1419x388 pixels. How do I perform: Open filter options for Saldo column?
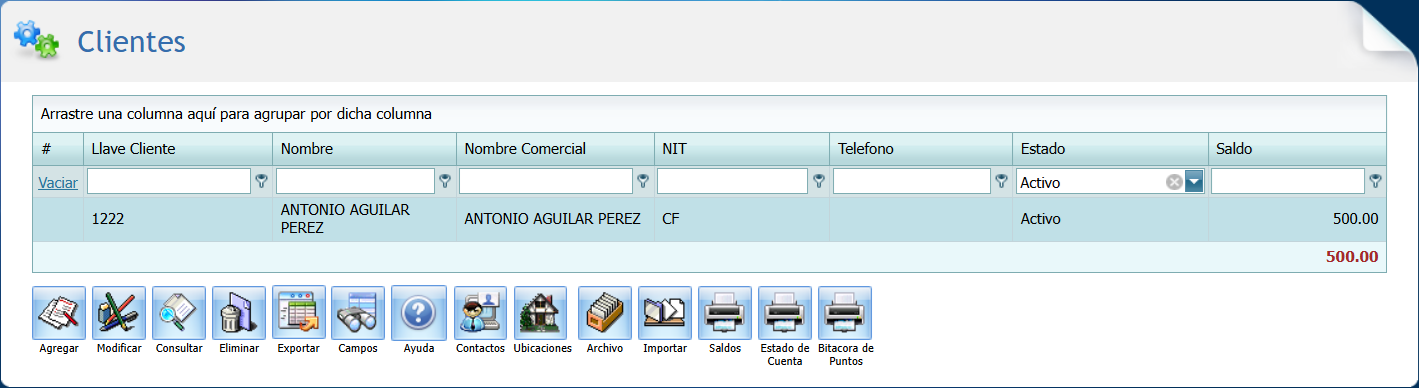coord(1376,181)
